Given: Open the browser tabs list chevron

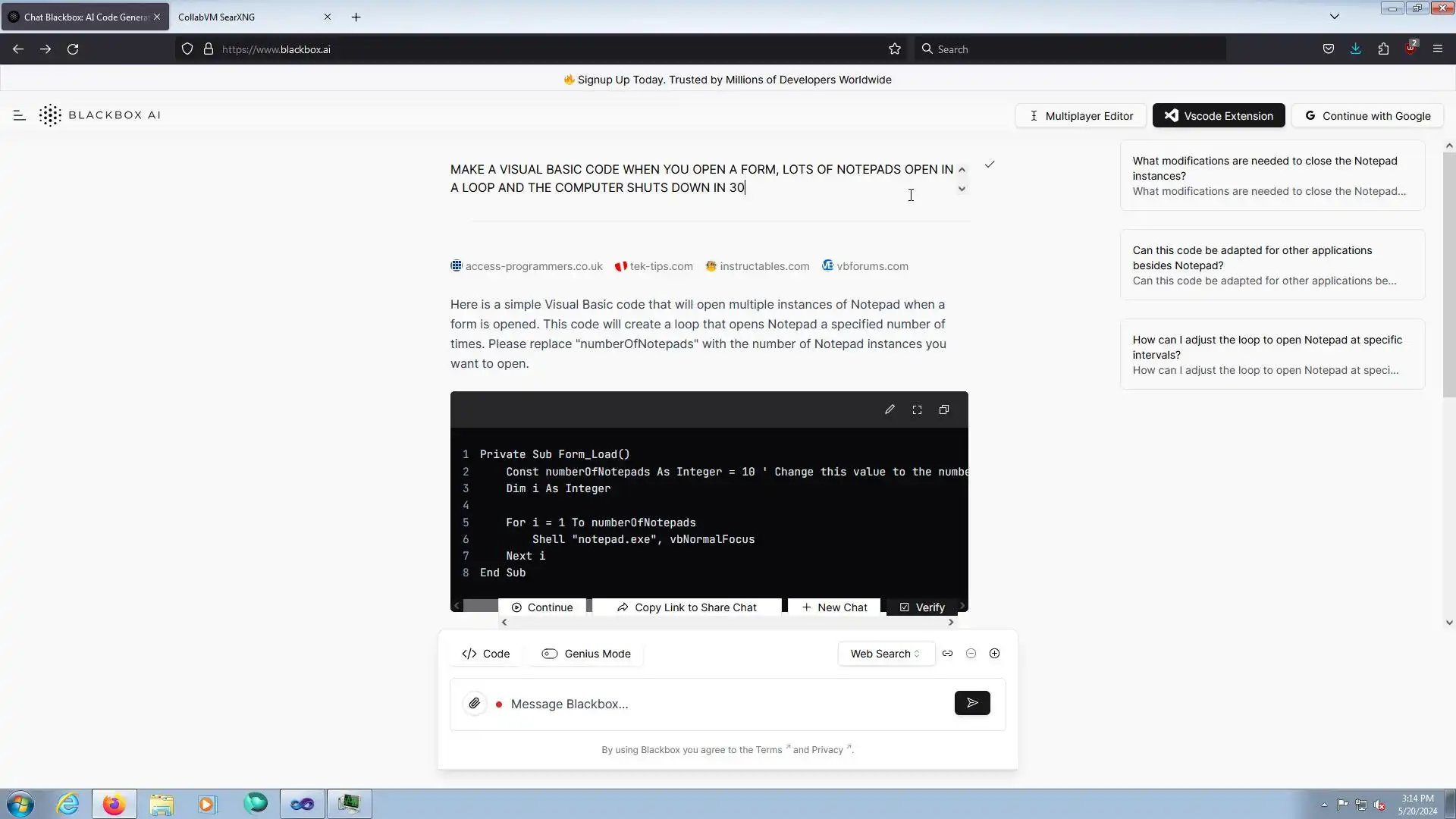Looking at the screenshot, I should click(x=1335, y=17).
